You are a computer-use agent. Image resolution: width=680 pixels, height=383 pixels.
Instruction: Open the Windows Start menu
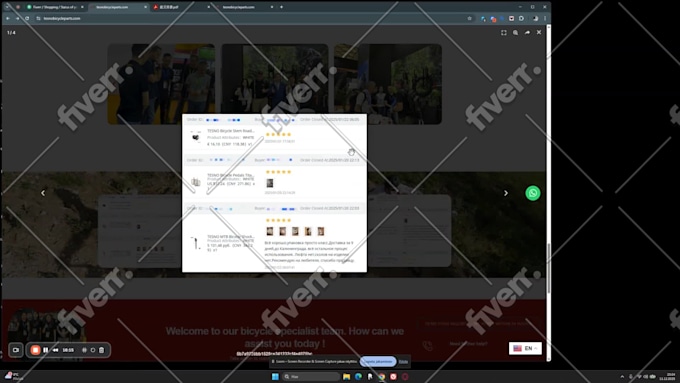275,376
